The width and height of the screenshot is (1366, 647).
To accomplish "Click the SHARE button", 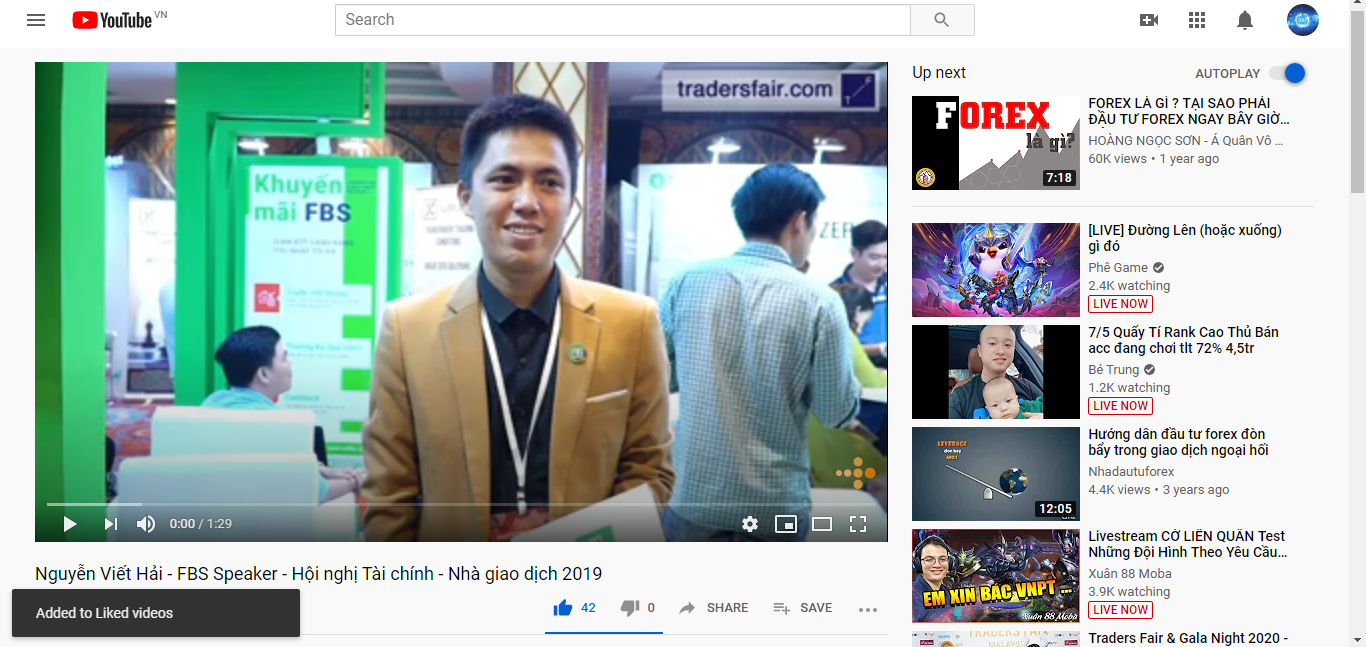I will (x=713, y=608).
